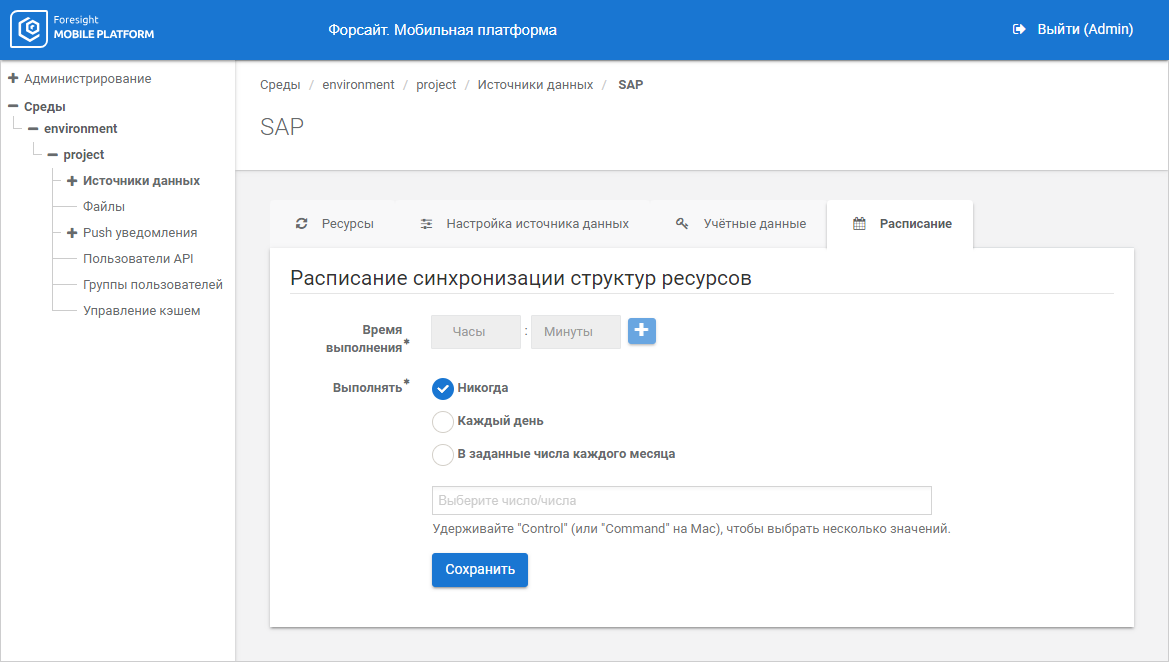Choose В заданные числа каждого месяца option
Screen dimensions: 1169x662
(x=443, y=454)
